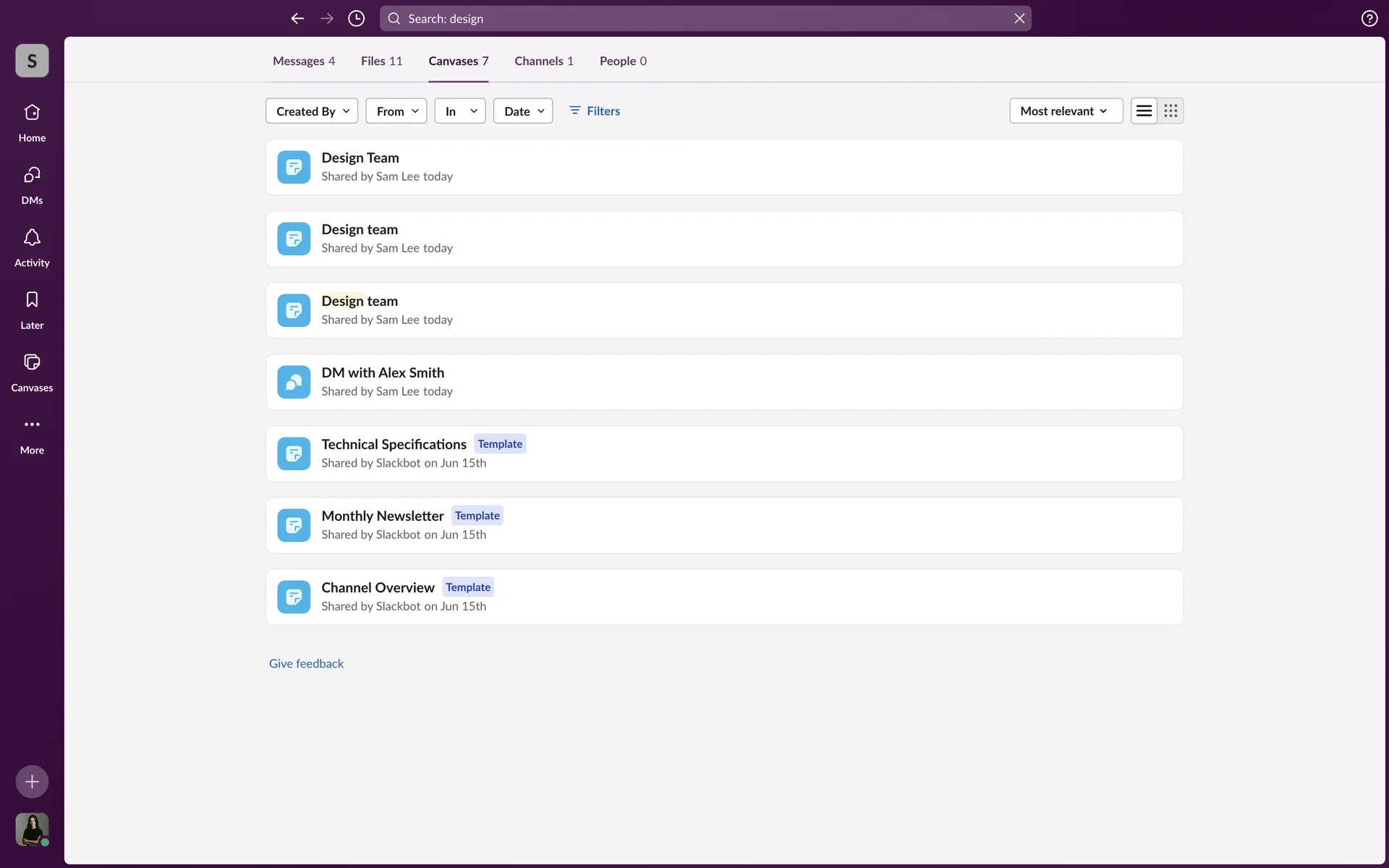Viewport: 1389px width, 868px height.
Task: Open DMs from sidebar
Action: tap(32, 184)
